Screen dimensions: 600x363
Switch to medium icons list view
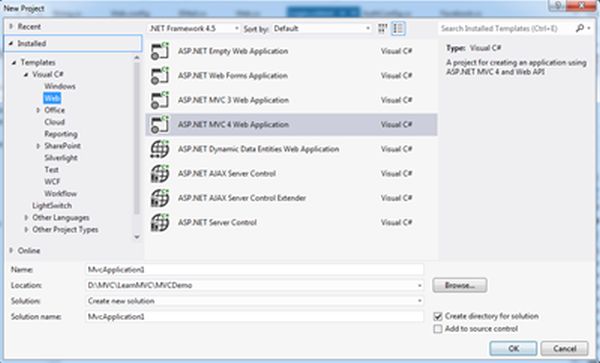point(398,29)
